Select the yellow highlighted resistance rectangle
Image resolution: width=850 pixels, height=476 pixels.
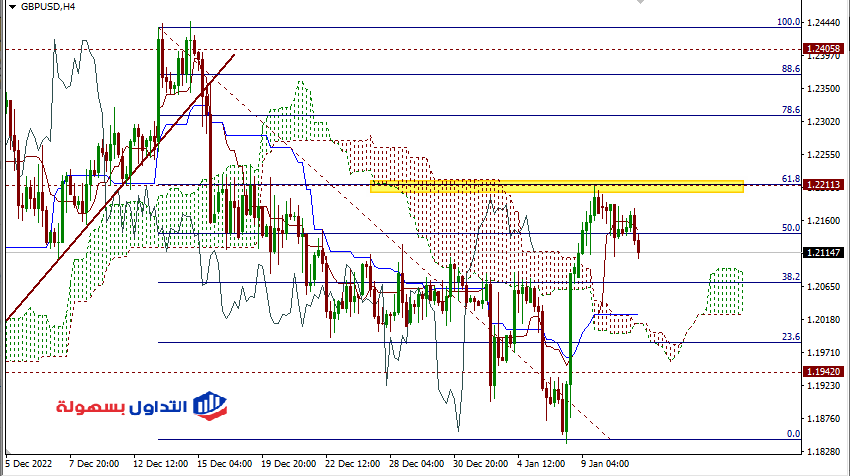pos(556,186)
